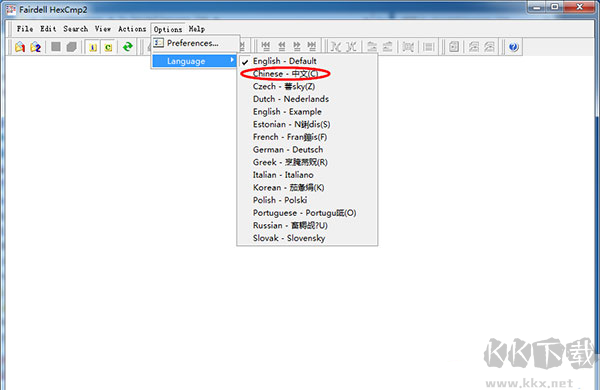Open the Search menu
Image resolution: width=600 pixels, height=390 pixels.
coord(75,29)
